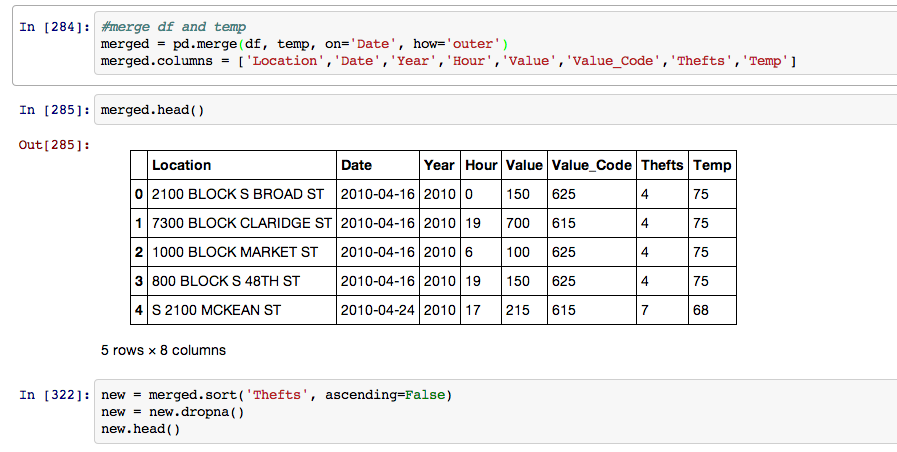Click the Location column header
Viewport: 897px width, 452px height.
point(242,165)
